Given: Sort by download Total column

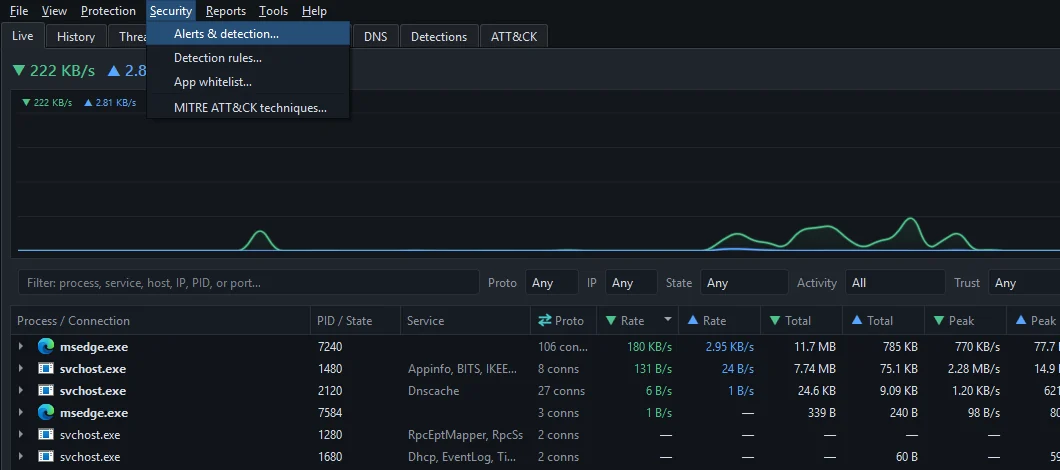Looking at the screenshot, I should [802, 321].
